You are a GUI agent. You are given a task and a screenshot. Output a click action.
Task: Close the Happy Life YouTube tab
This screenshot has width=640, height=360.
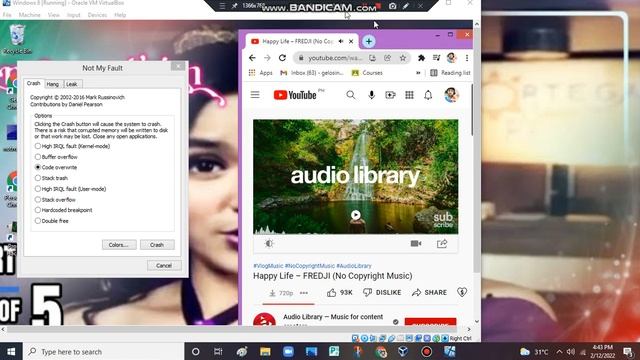[351, 41]
